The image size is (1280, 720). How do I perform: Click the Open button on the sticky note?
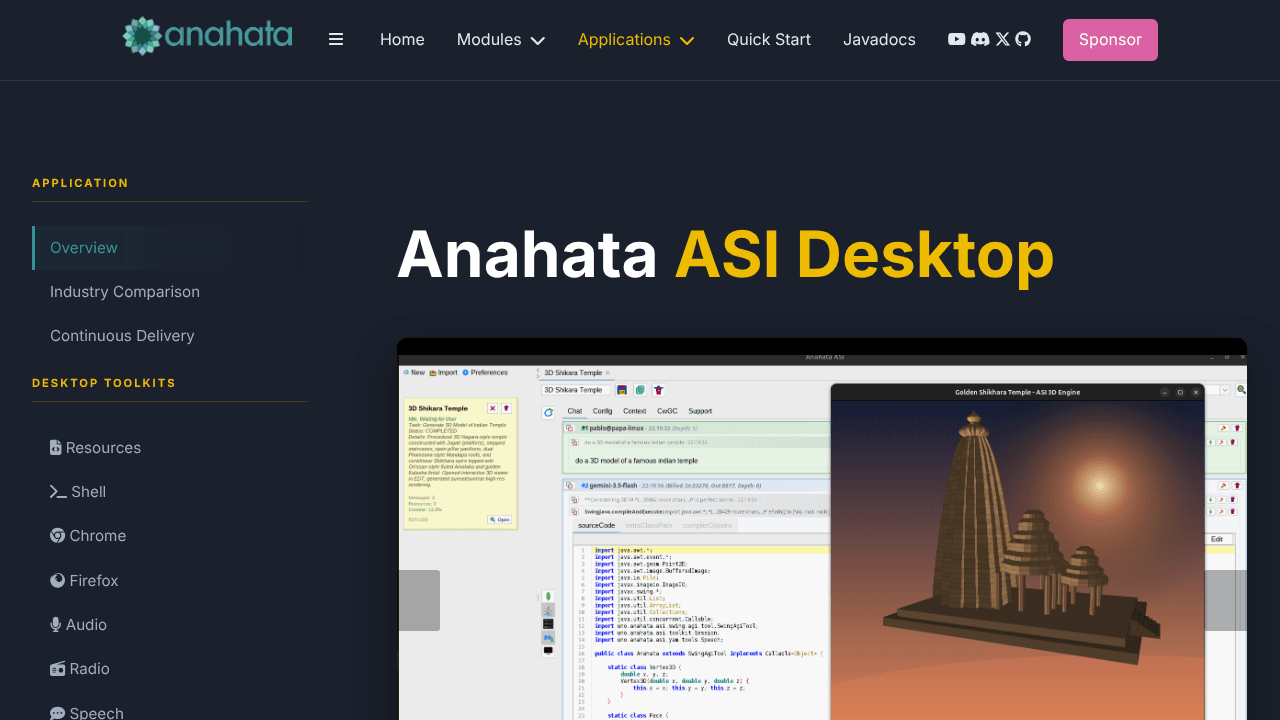point(499,520)
